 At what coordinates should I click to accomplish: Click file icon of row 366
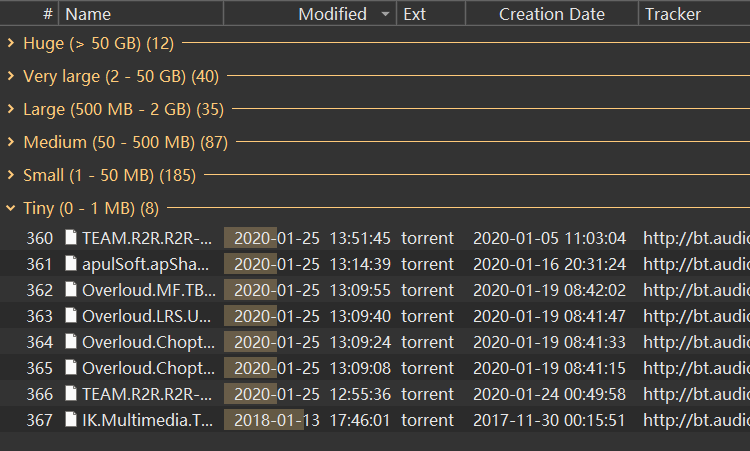click(x=71, y=394)
